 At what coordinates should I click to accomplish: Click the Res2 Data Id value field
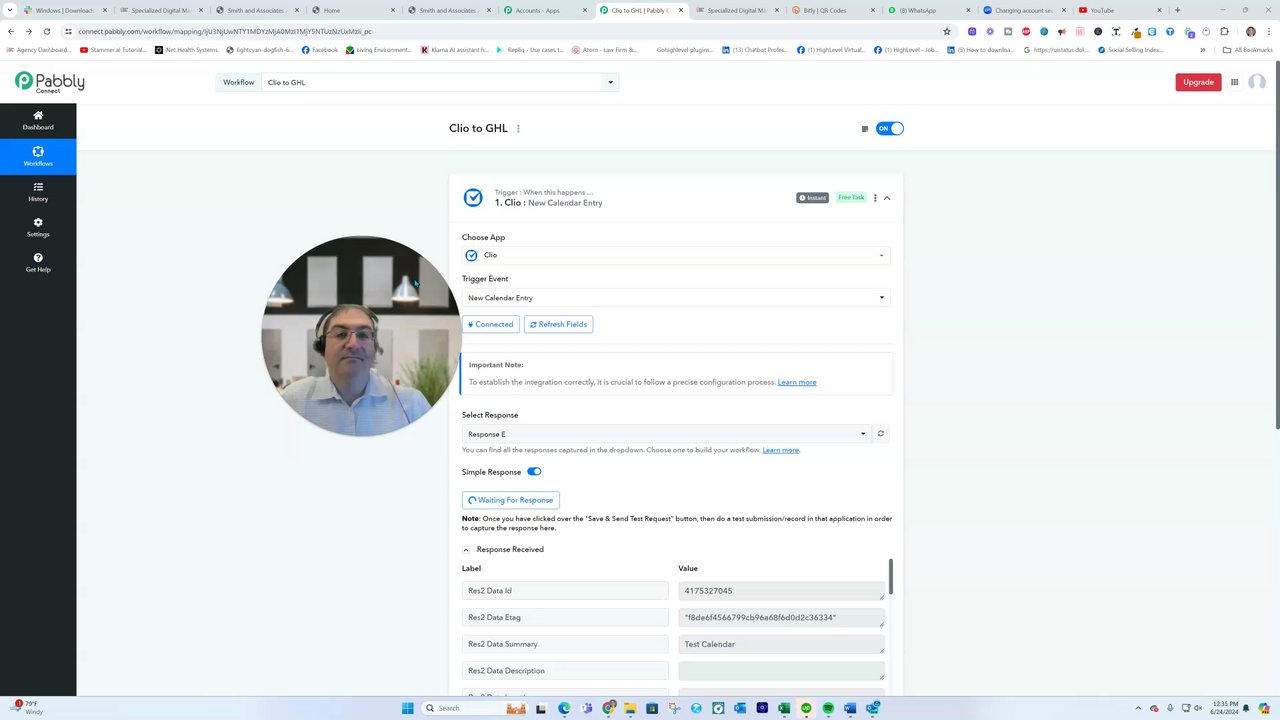coord(781,591)
